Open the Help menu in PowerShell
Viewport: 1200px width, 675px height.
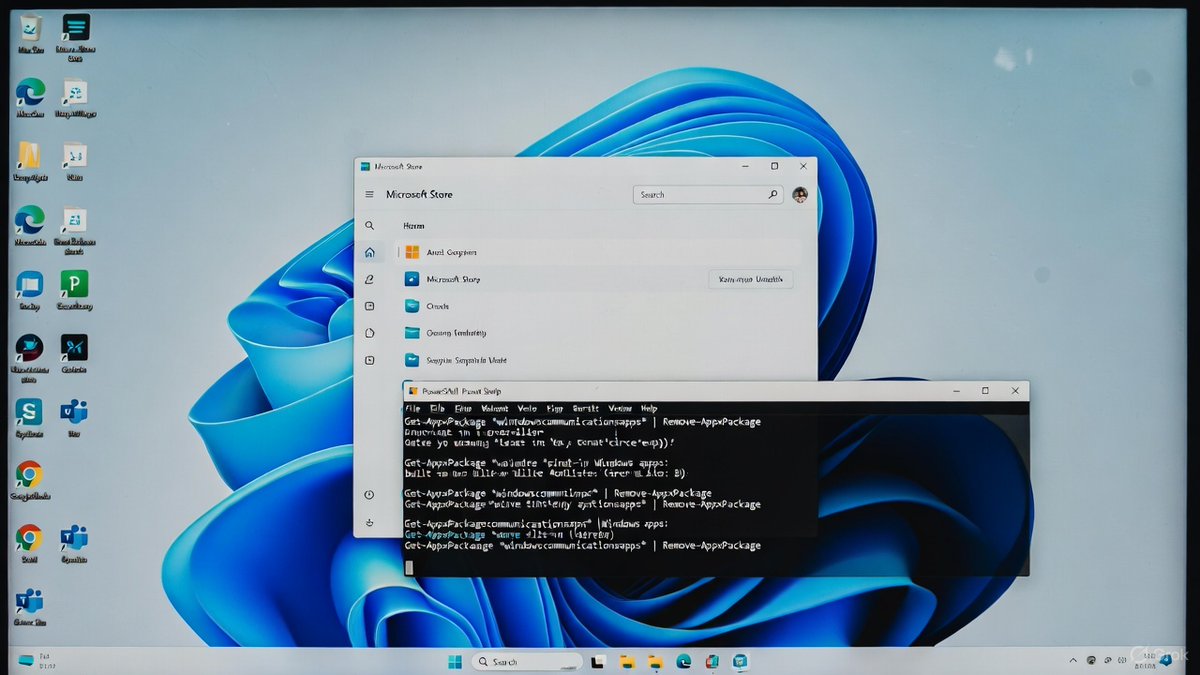[649, 409]
